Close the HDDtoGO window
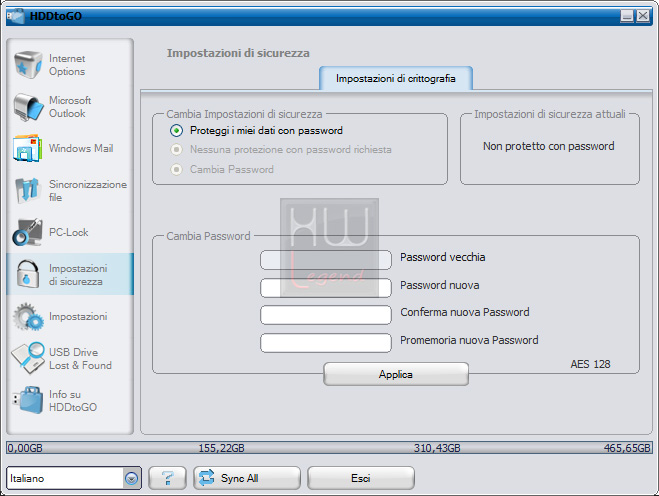This screenshot has width=659, height=496. coord(643,16)
